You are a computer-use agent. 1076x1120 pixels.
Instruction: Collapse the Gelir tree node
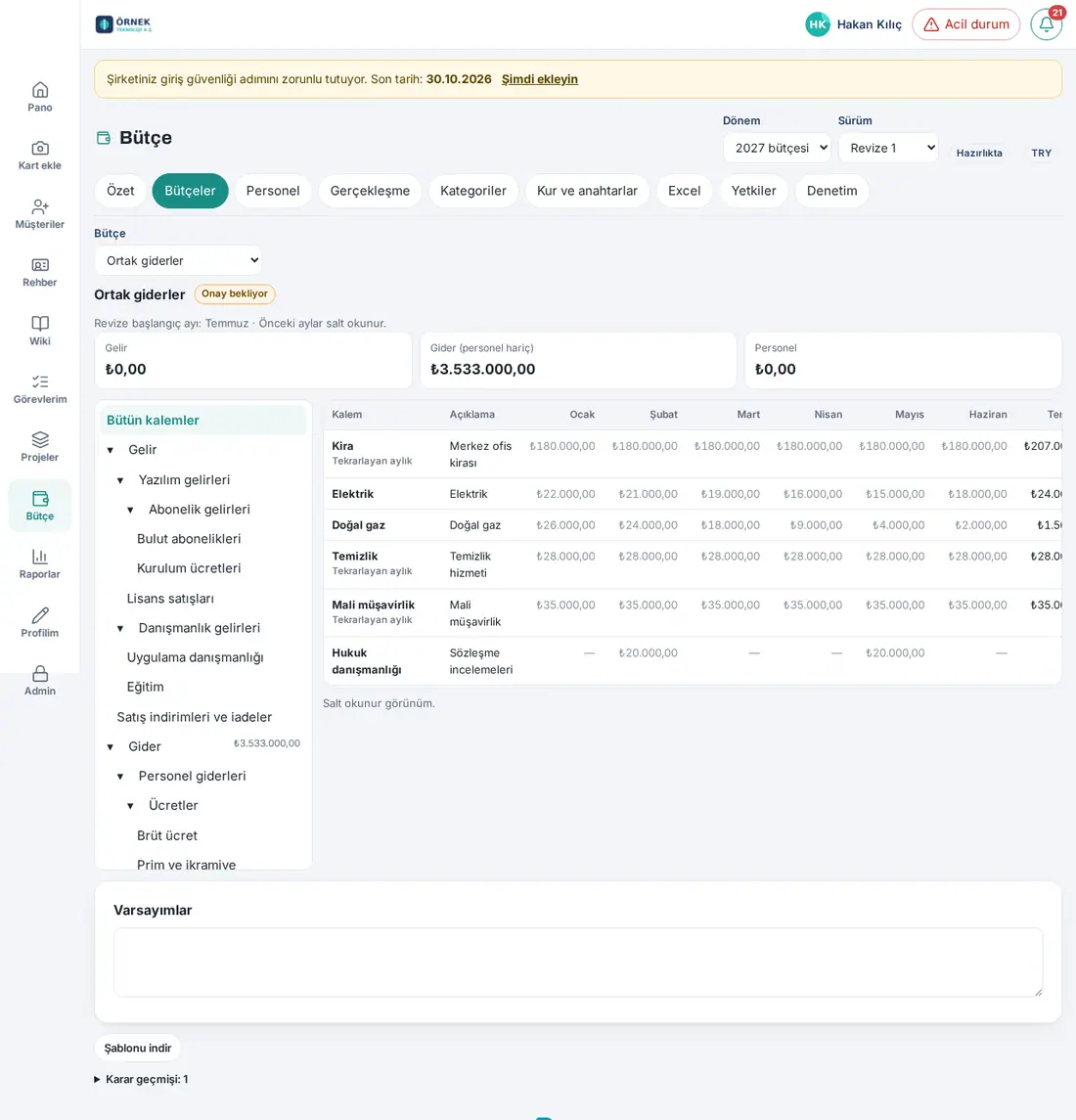110,450
